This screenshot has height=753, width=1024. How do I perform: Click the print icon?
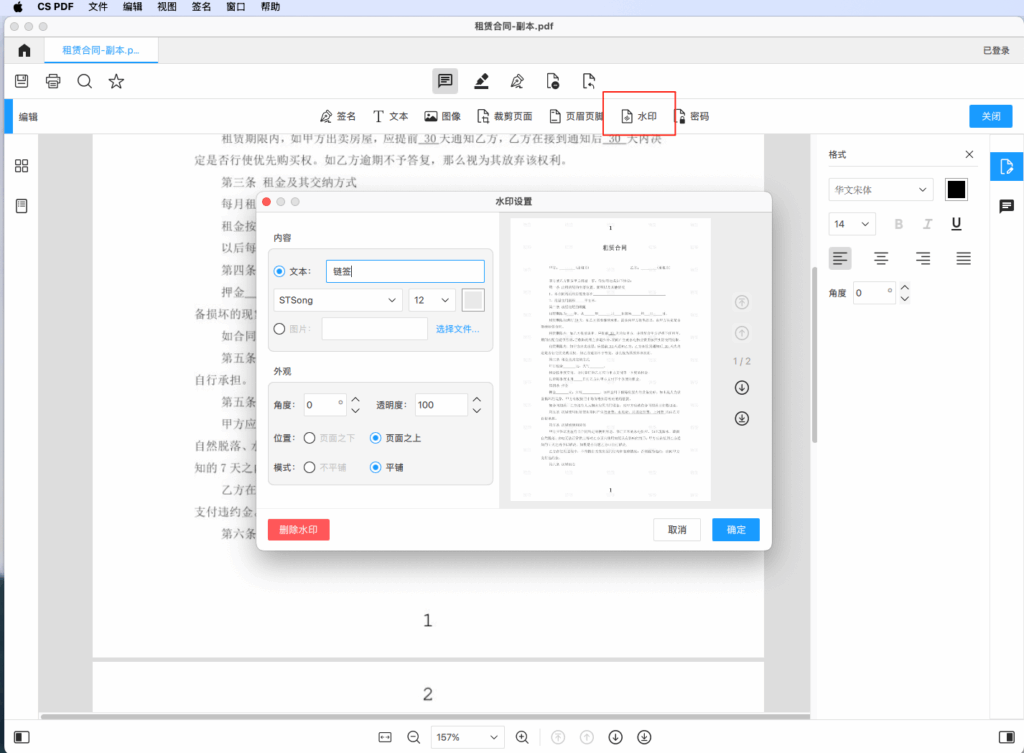click(x=53, y=81)
